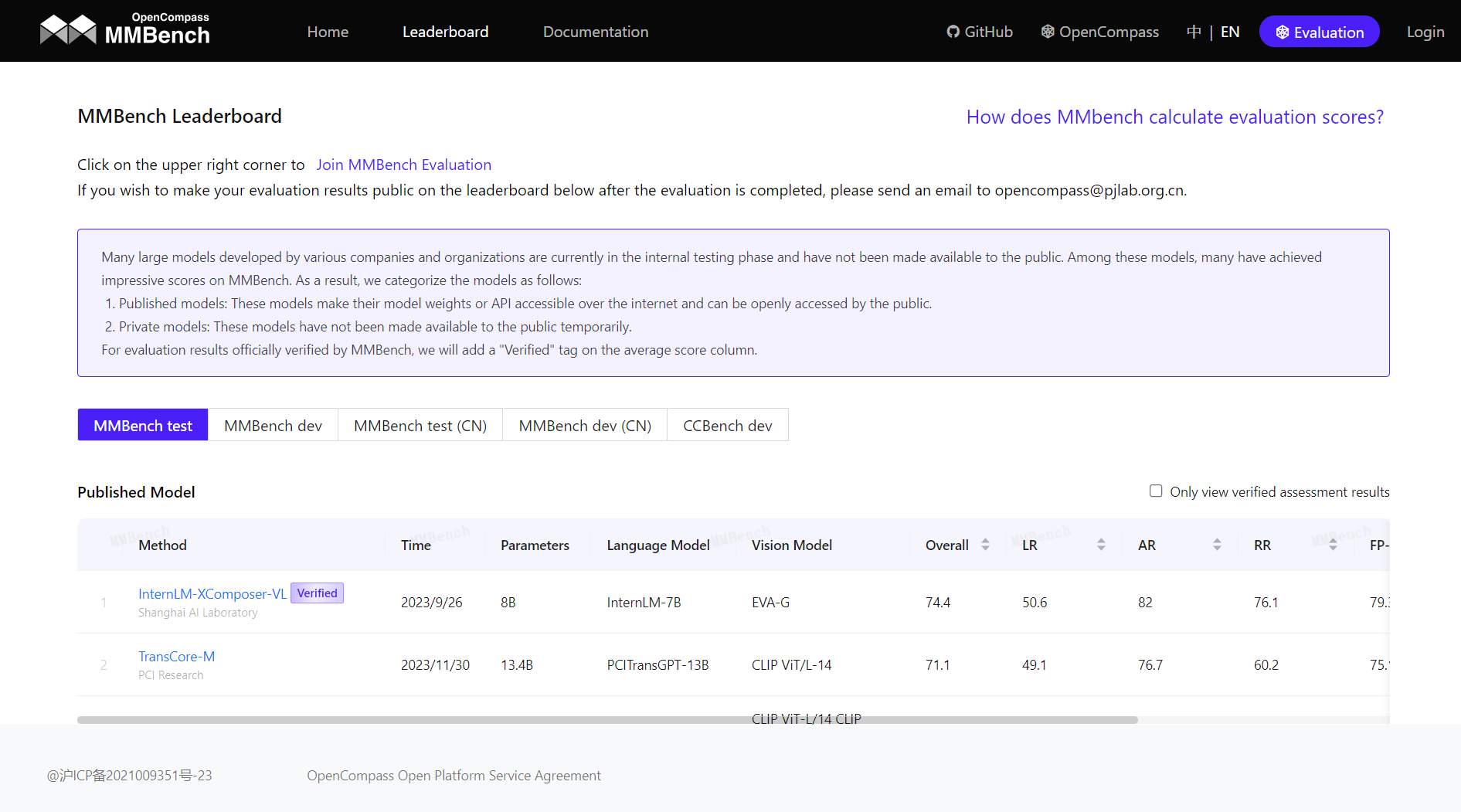Click the Evaluation button icon
The height and width of the screenshot is (812, 1461).
click(x=1283, y=32)
